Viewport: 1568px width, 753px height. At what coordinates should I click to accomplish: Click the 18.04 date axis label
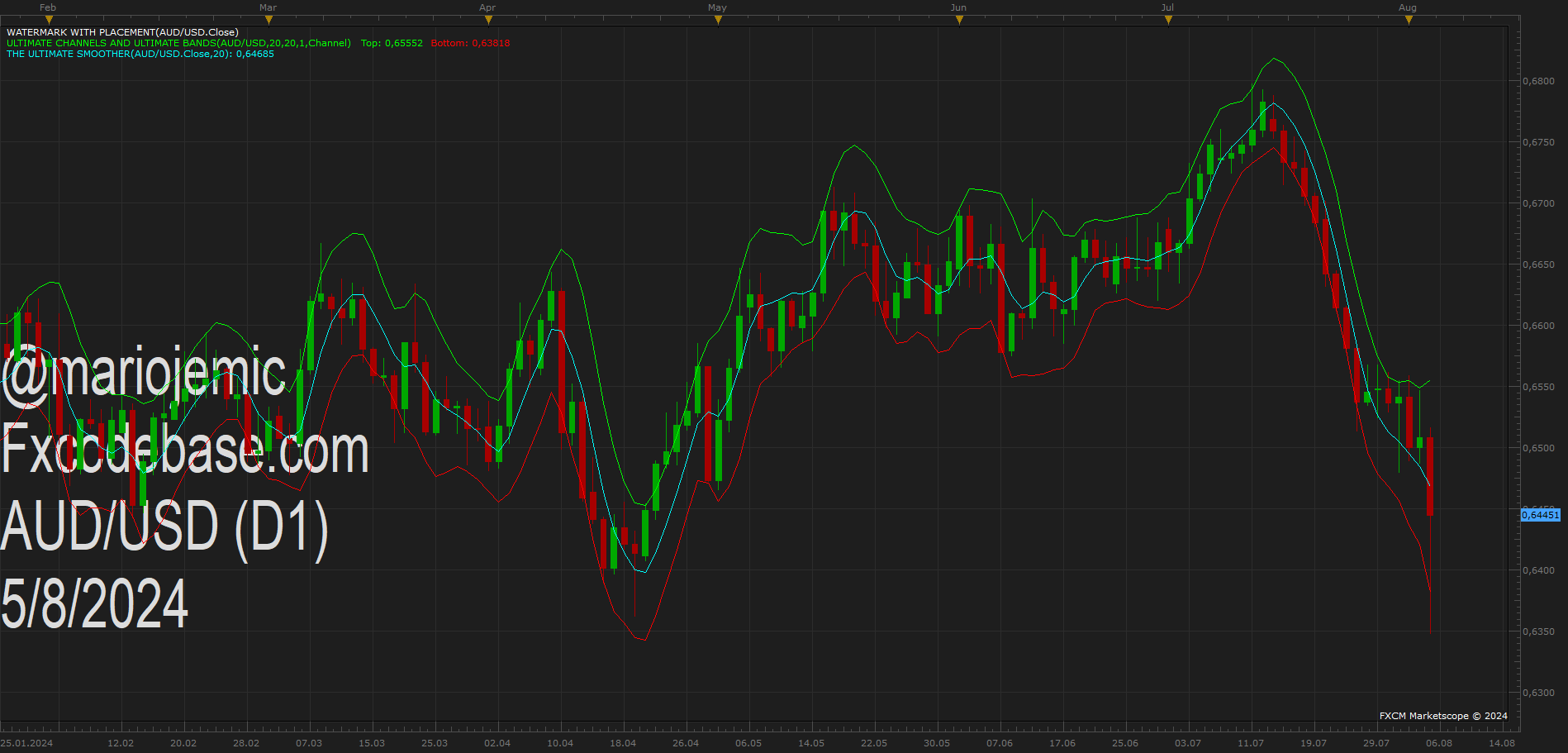[623, 743]
